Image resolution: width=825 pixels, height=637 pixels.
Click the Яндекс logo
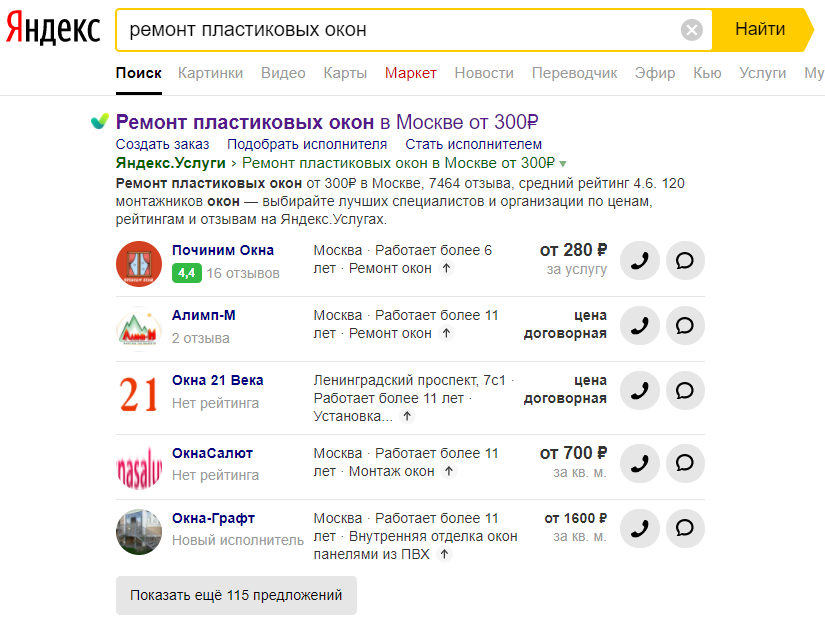tap(52, 30)
